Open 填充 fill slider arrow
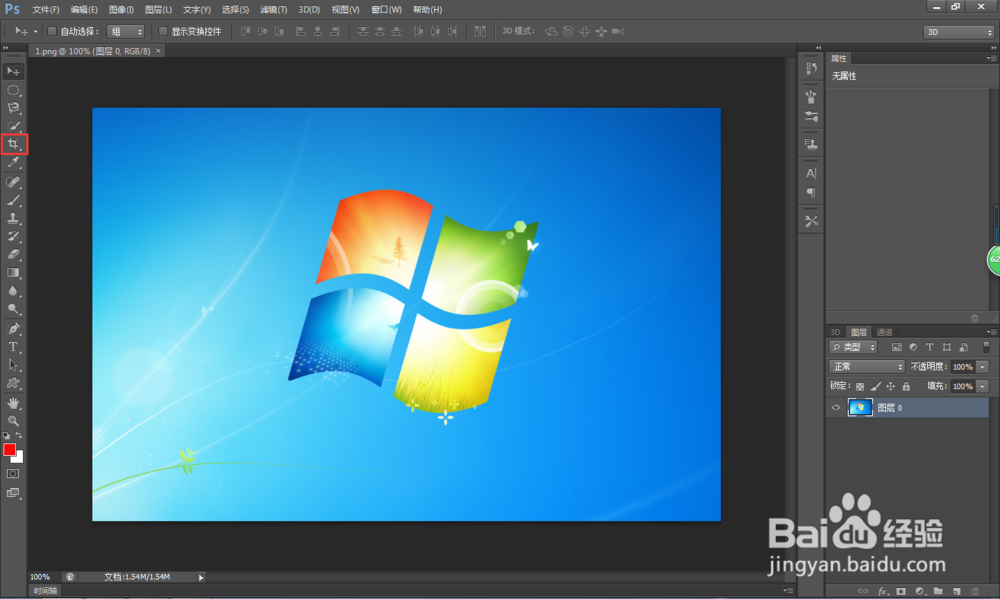The width and height of the screenshot is (1000, 599). pyautogui.click(x=983, y=387)
